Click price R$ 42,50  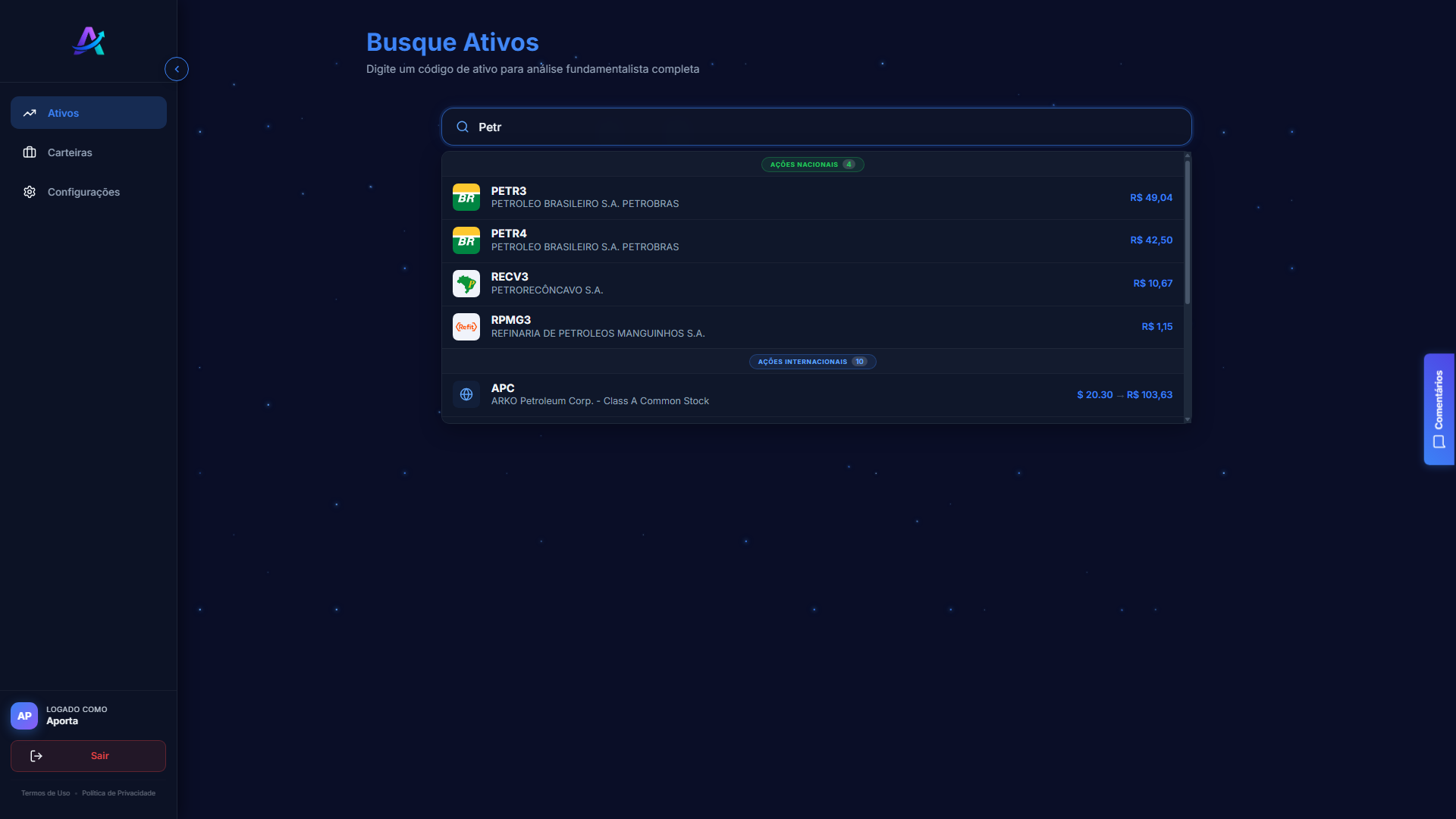click(x=1151, y=240)
